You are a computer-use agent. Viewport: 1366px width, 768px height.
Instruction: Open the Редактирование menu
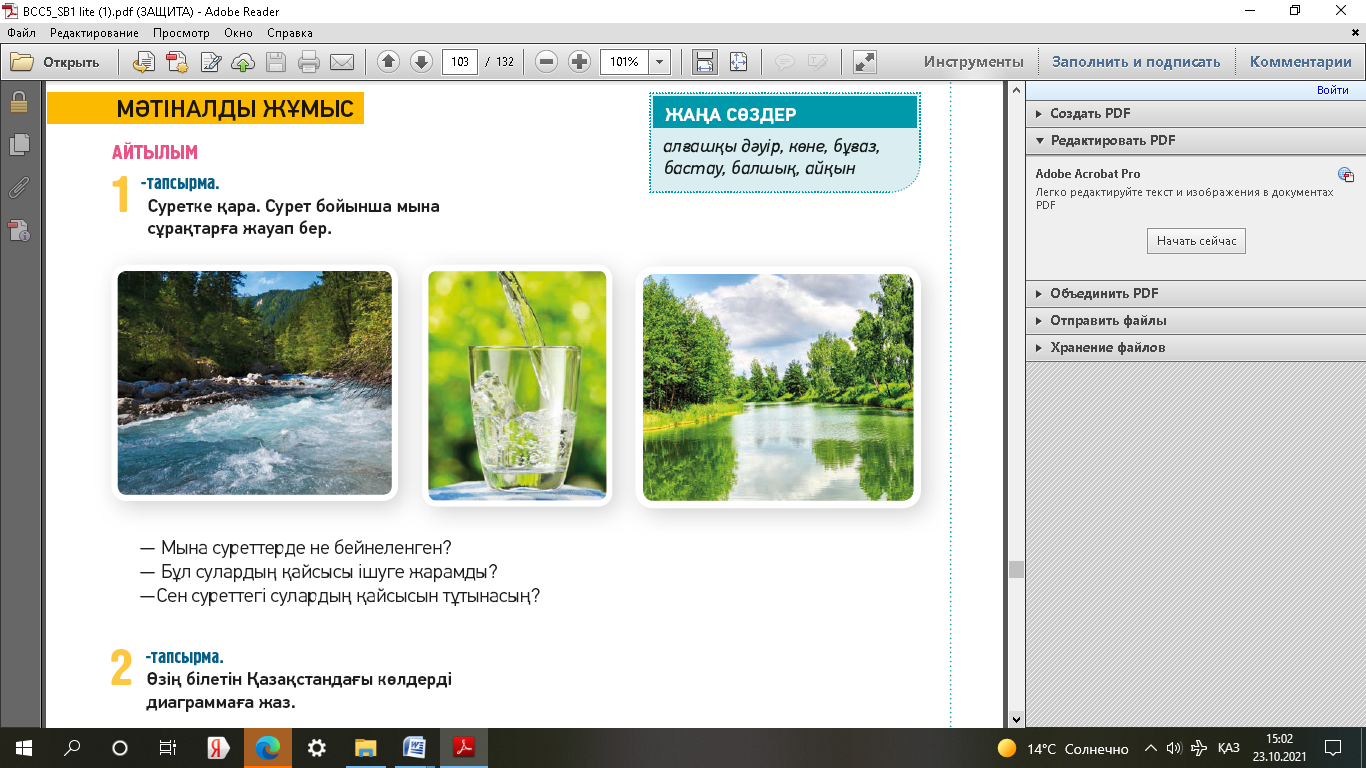[x=94, y=33]
